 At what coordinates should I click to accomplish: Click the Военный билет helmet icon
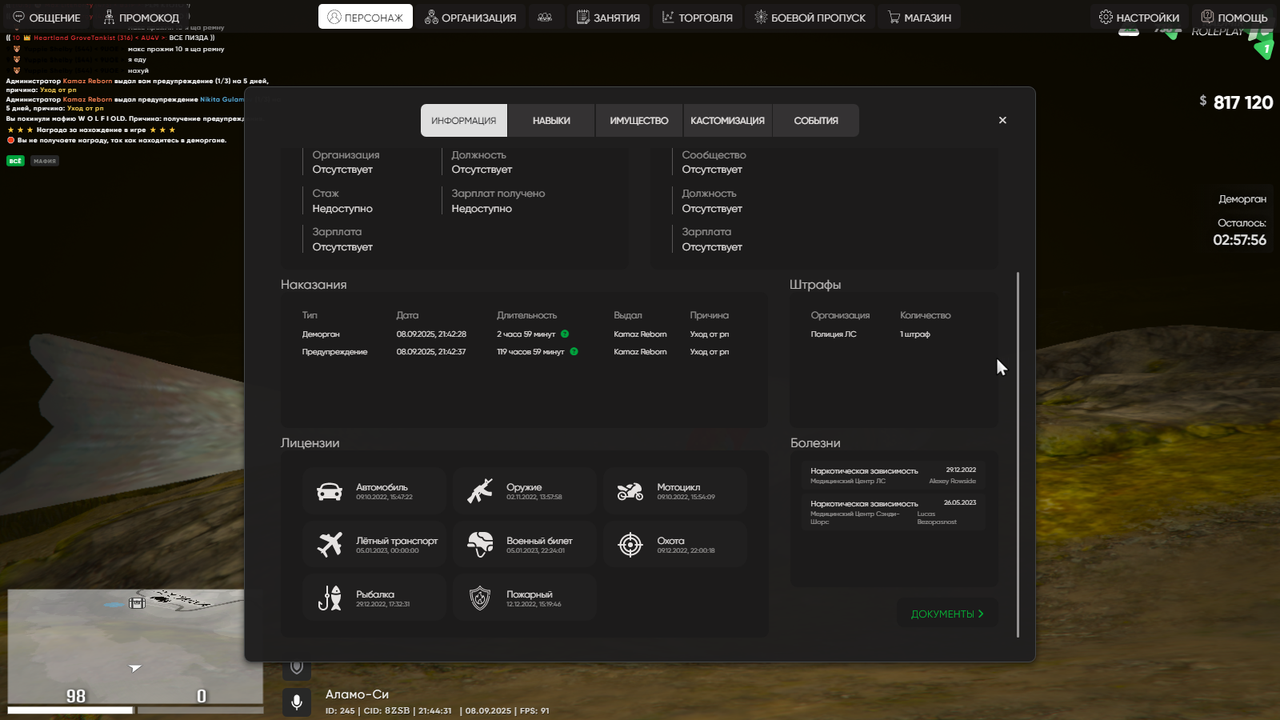click(480, 545)
